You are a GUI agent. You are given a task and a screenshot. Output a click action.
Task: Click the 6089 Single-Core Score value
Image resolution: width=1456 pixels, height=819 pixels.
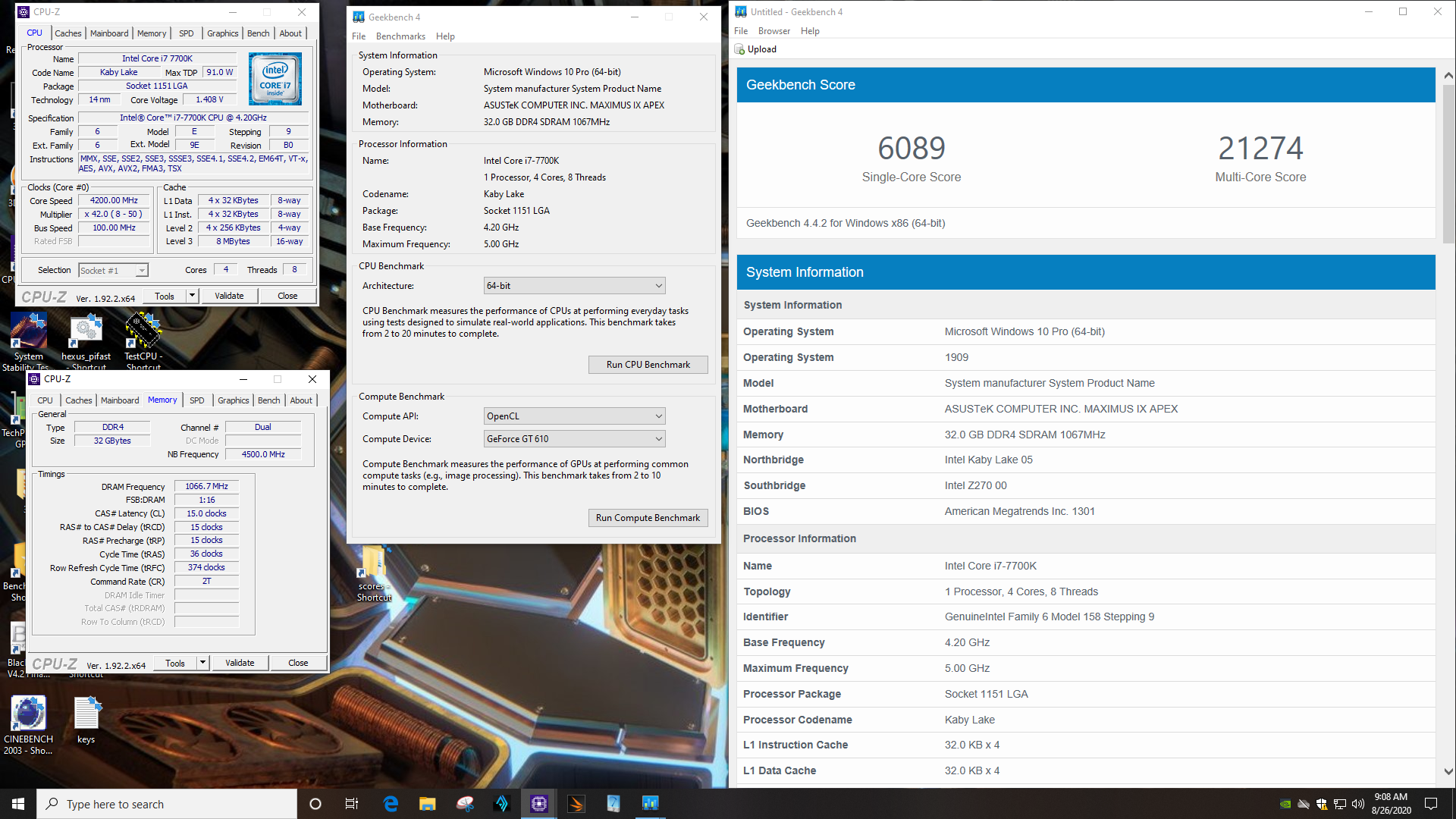[x=911, y=148]
